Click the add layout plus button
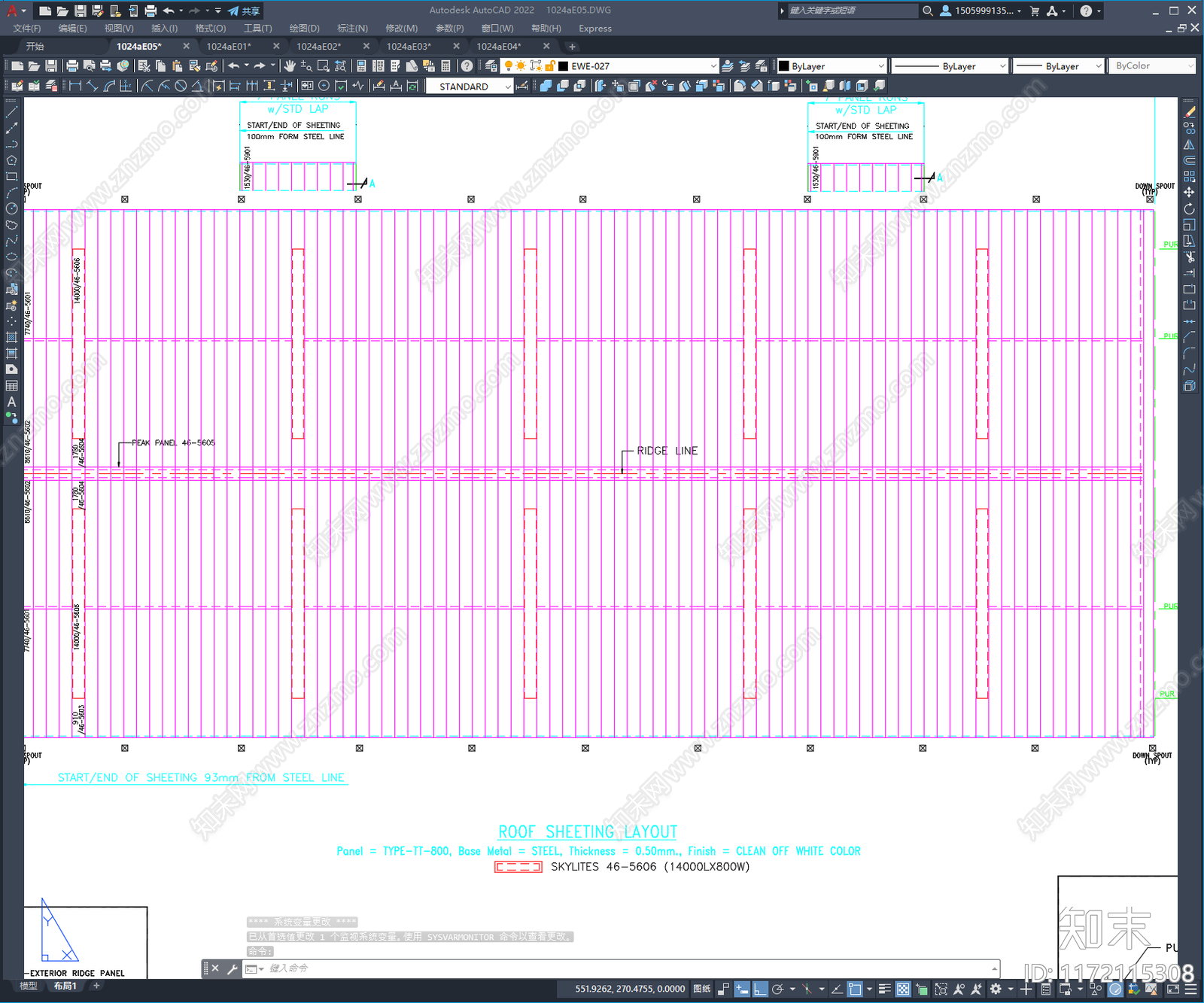Screen dimensions: 1204x1003 96,986
